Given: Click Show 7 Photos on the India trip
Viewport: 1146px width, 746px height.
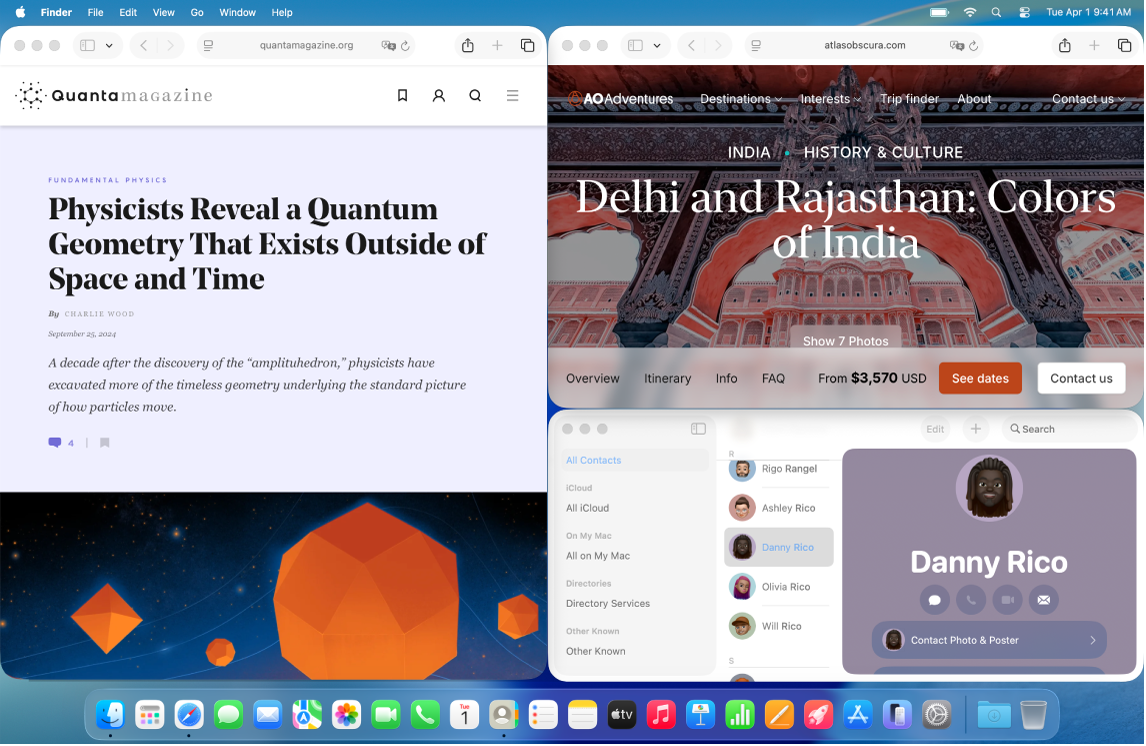Looking at the screenshot, I should point(845,341).
